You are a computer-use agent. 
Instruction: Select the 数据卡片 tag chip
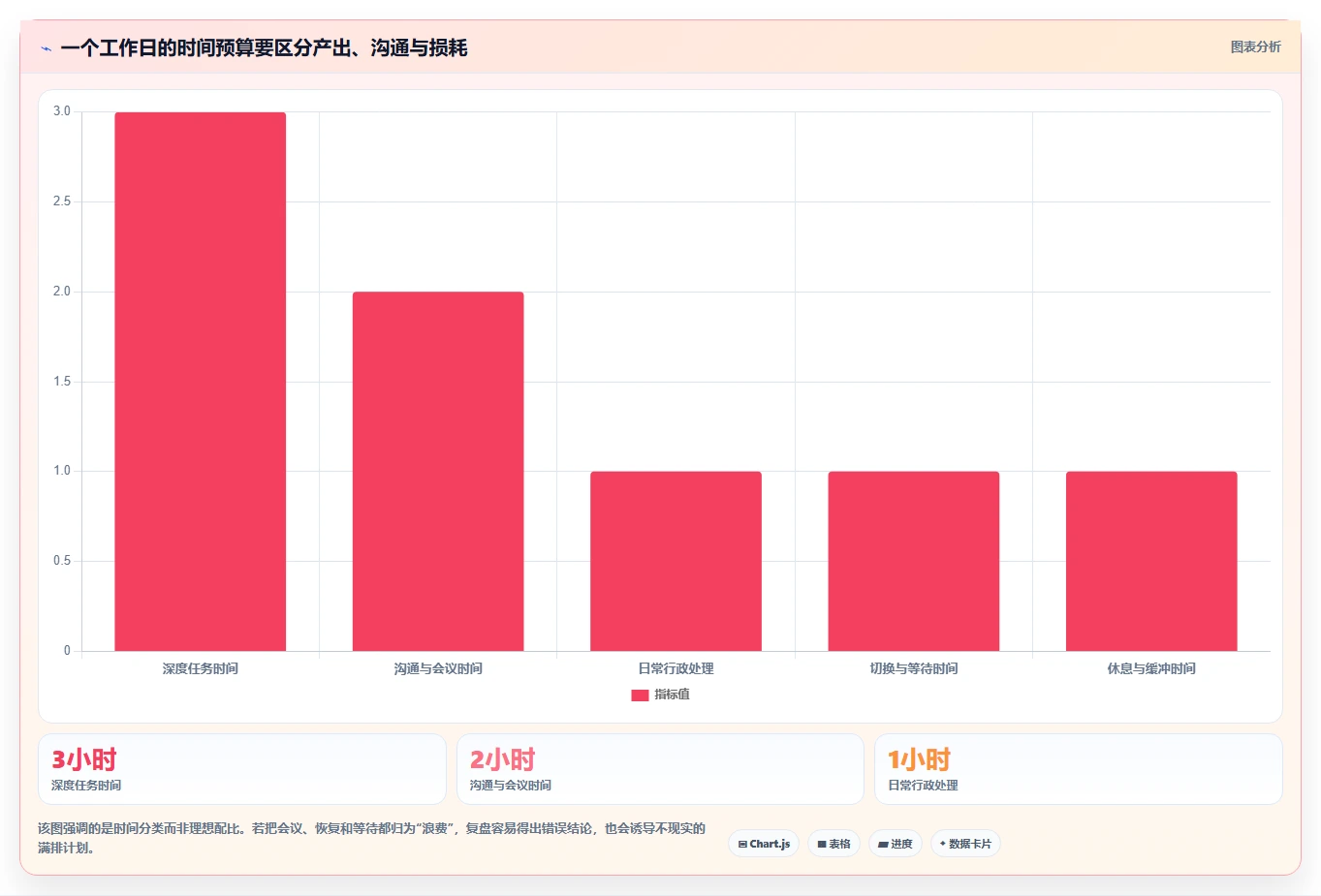point(965,844)
